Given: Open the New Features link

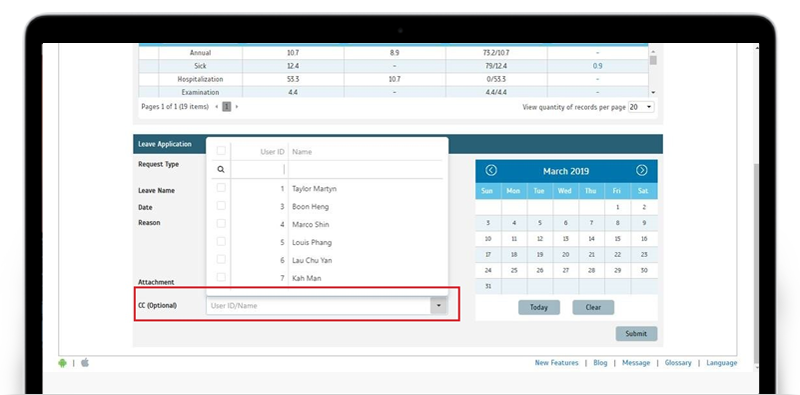Looking at the screenshot, I should point(557,363).
